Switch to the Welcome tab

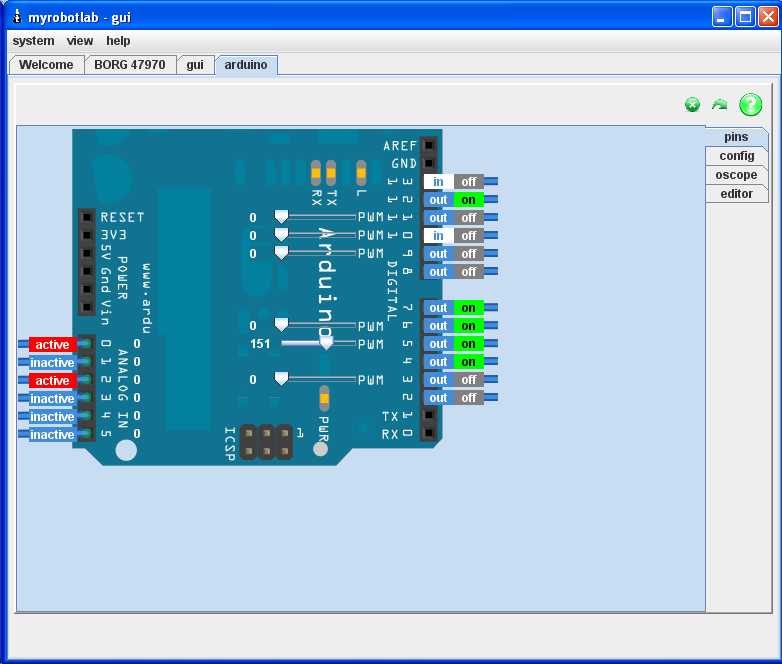pos(46,65)
